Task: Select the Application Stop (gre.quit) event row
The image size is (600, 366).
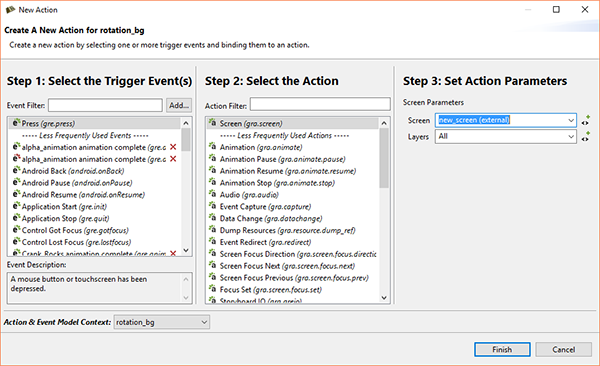Action: [94, 218]
